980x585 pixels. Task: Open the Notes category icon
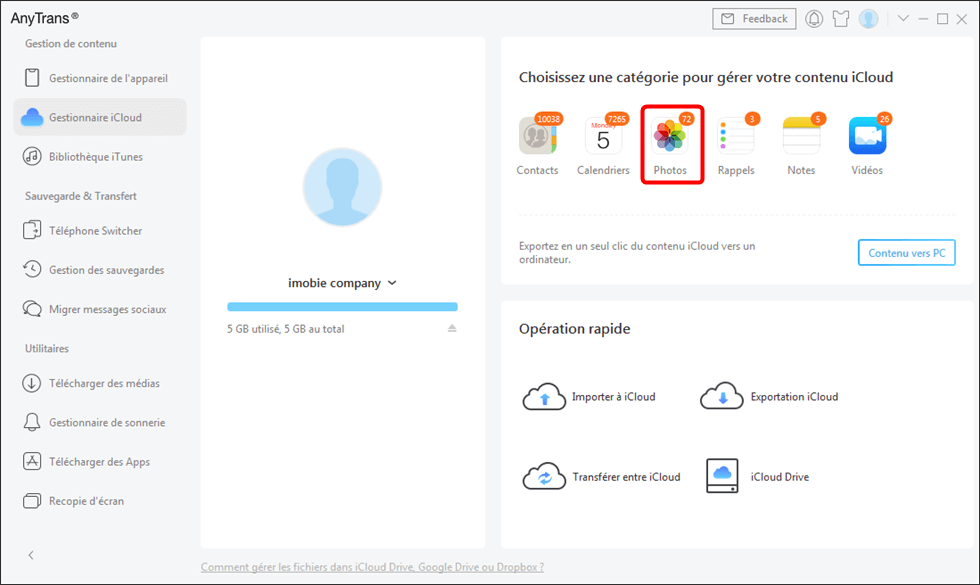tap(801, 136)
